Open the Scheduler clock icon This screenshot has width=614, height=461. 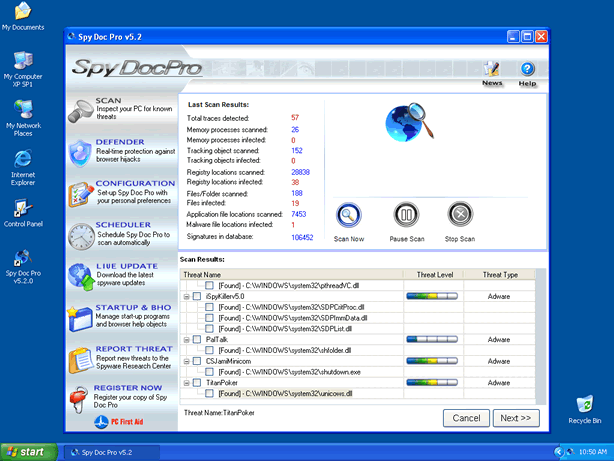pos(80,236)
